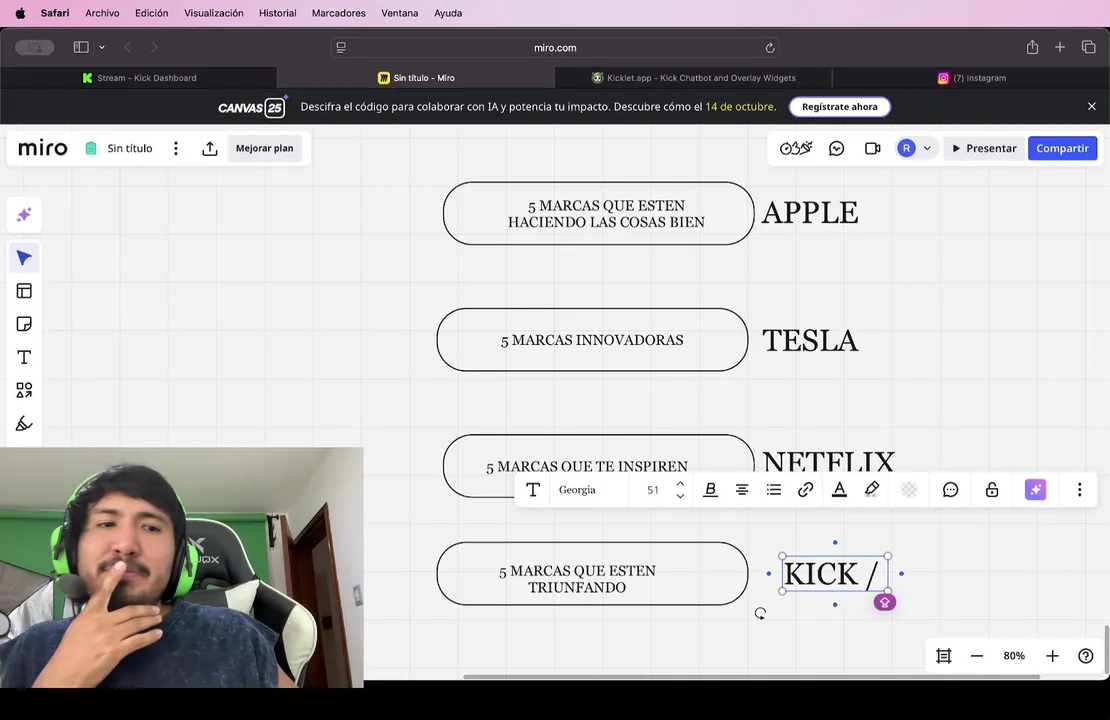The width and height of the screenshot is (1110, 720).
Task: Click the Mejorar plan button
Action: tap(264, 148)
